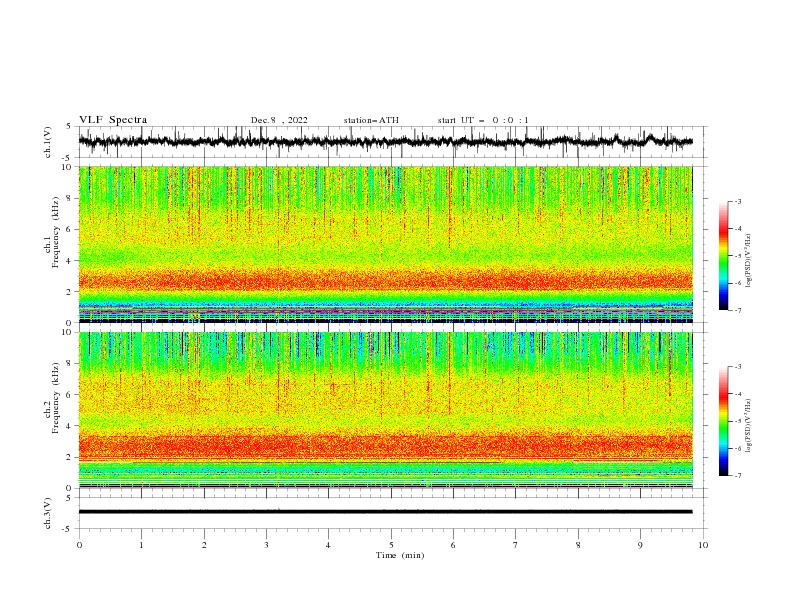The height and width of the screenshot is (612, 792).
Task: Click time axis tick label "3"
Action: click(266, 545)
